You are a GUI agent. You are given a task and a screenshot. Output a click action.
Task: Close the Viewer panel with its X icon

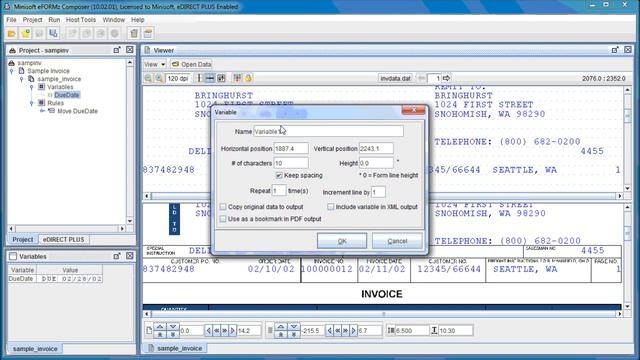(x=628, y=50)
